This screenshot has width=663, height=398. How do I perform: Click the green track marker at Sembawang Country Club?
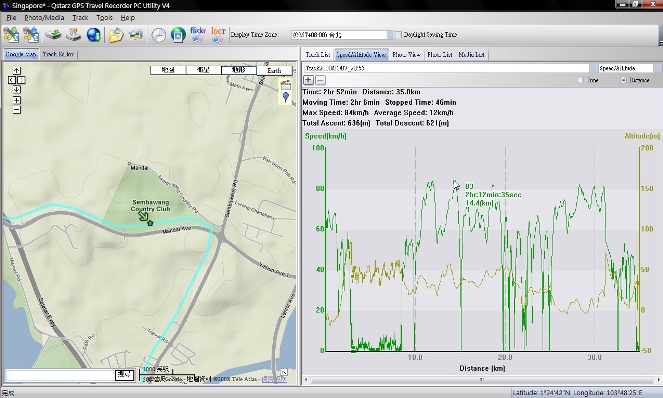[x=150, y=223]
